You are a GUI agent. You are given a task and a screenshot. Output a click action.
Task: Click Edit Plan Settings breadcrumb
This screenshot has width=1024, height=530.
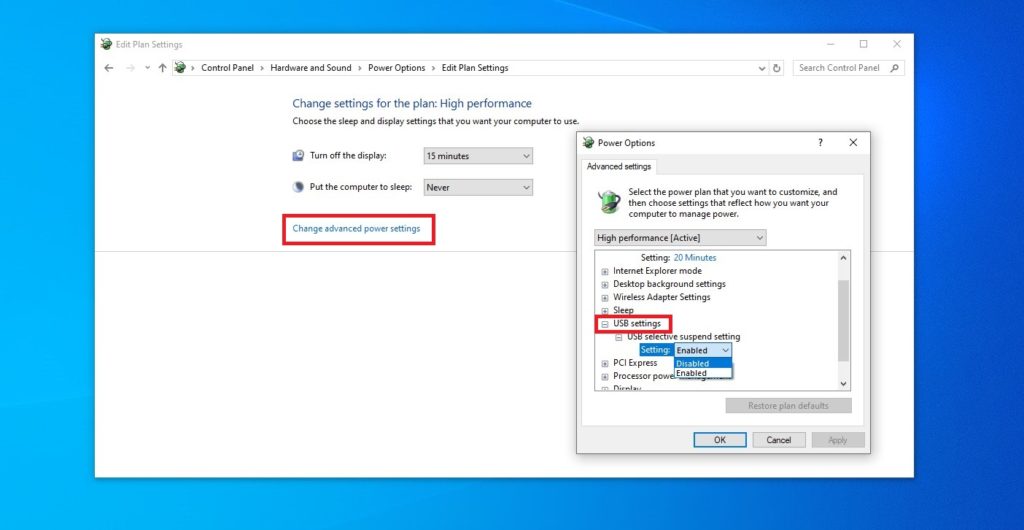[x=475, y=68]
